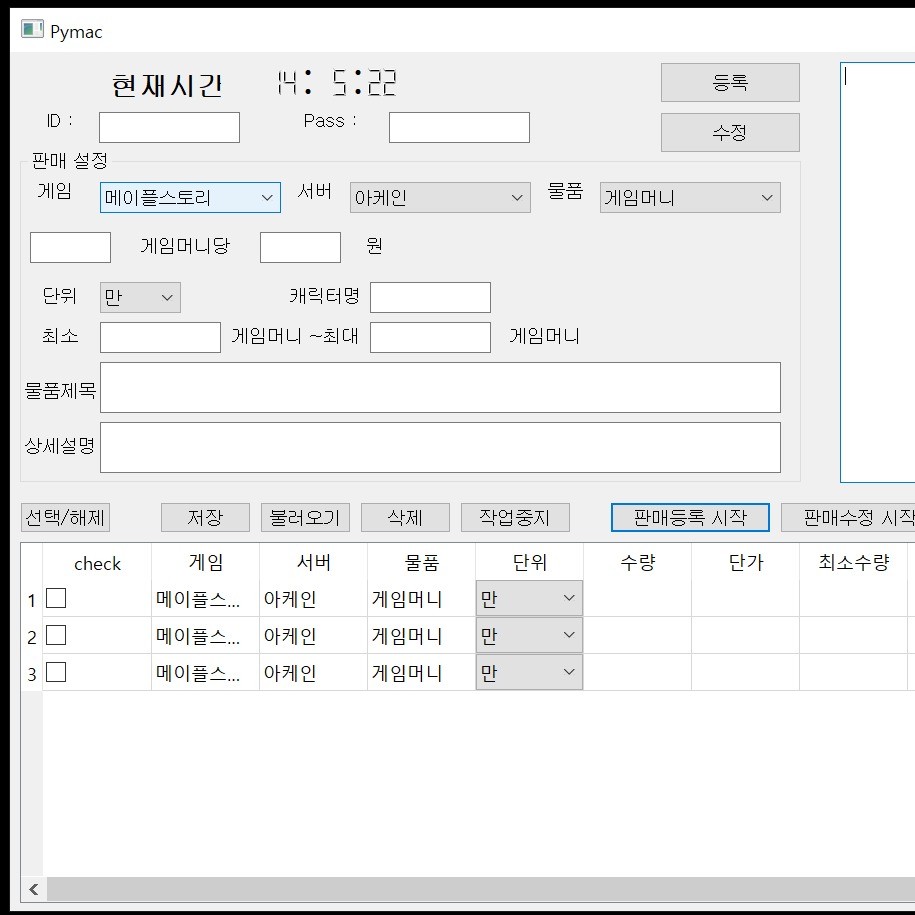This screenshot has height=915, width=915.
Task: Open the 게임 dropdown showing 메이플스토리
Action: click(190, 198)
